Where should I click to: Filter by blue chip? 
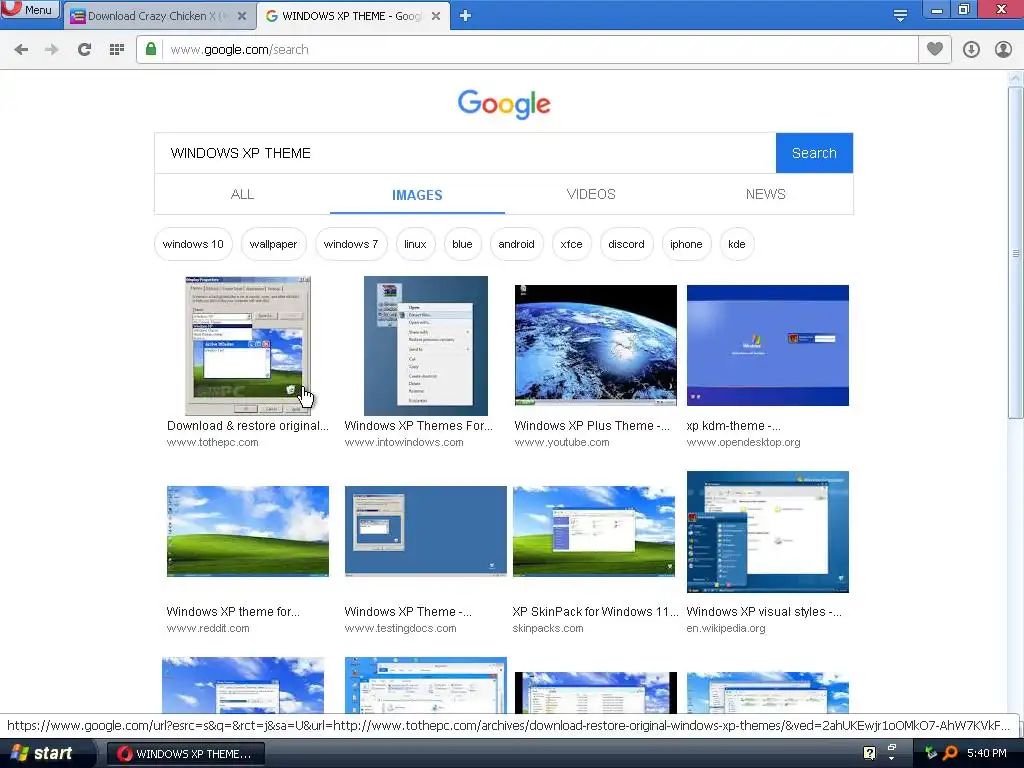tap(462, 244)
